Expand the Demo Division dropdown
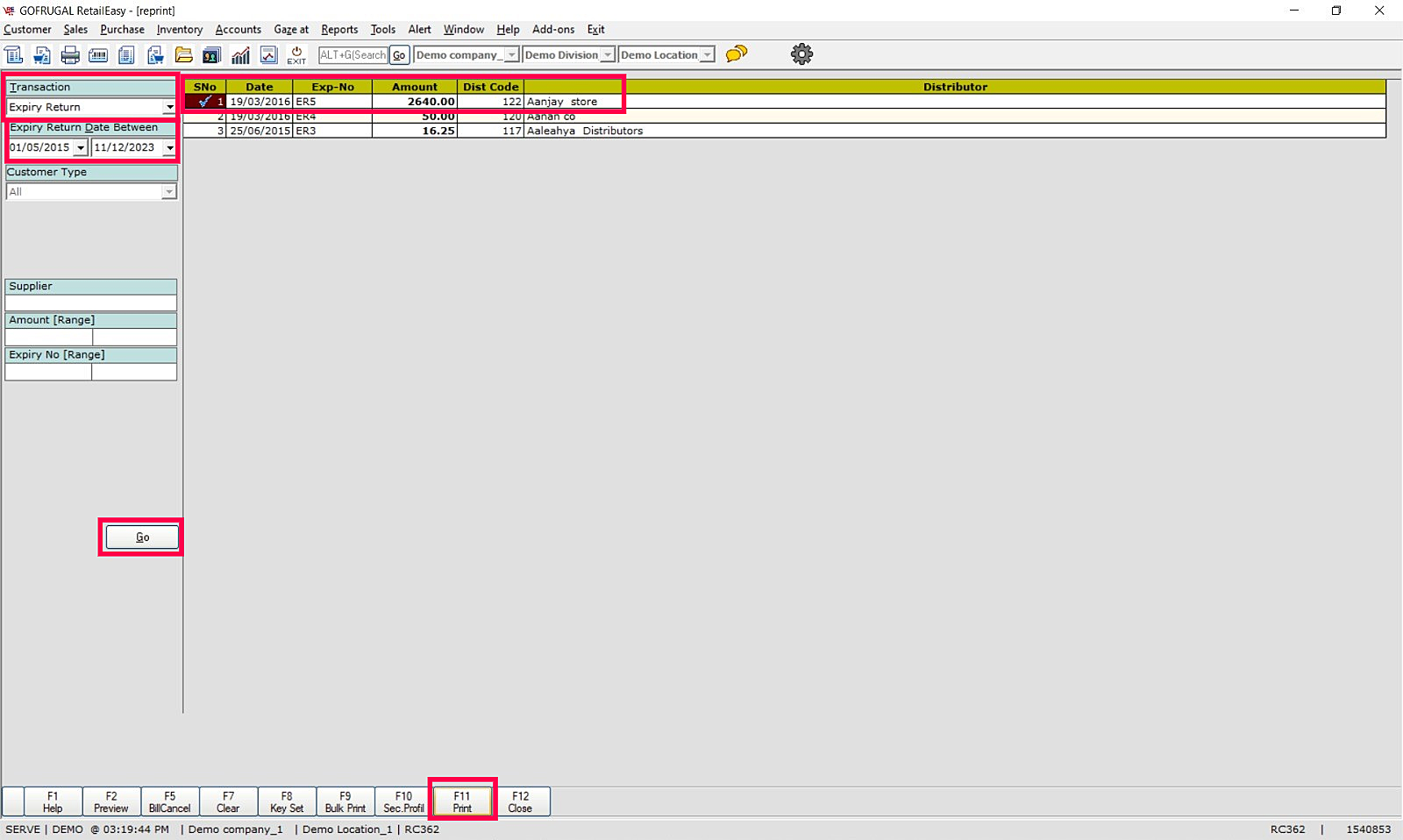The width and height of the screenshot is (1403, 840). [608, 55]
